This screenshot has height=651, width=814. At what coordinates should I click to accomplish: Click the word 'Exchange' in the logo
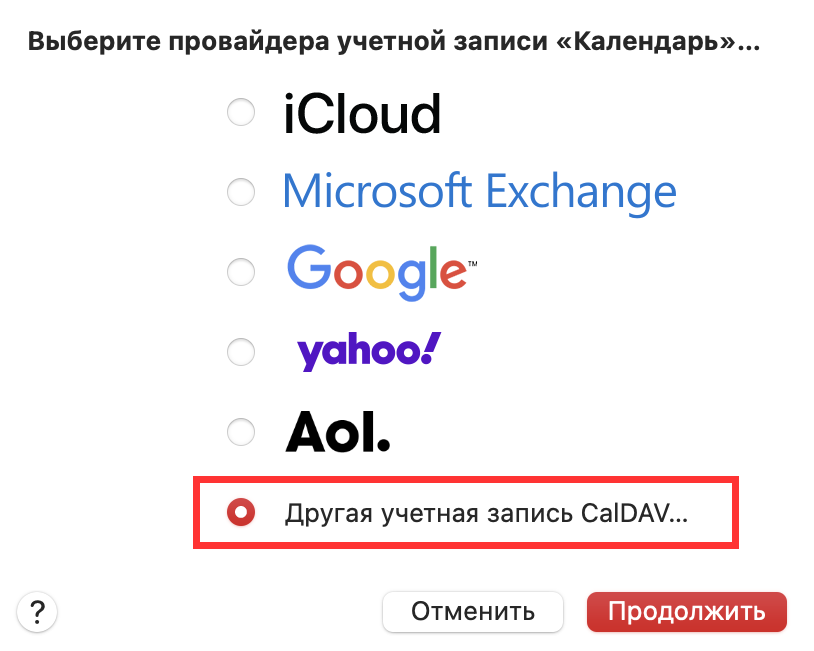point(581,191)
